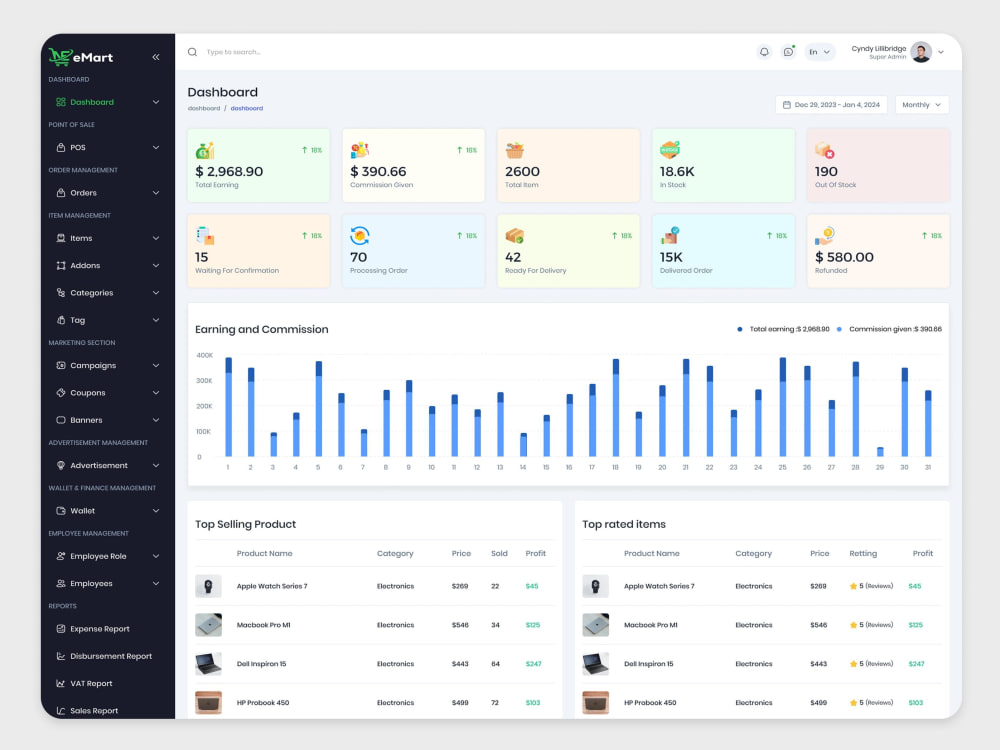Viewport: 1000px width, 750px height.
Task: Click the Addons icon in sidebar
Action: 61,265
